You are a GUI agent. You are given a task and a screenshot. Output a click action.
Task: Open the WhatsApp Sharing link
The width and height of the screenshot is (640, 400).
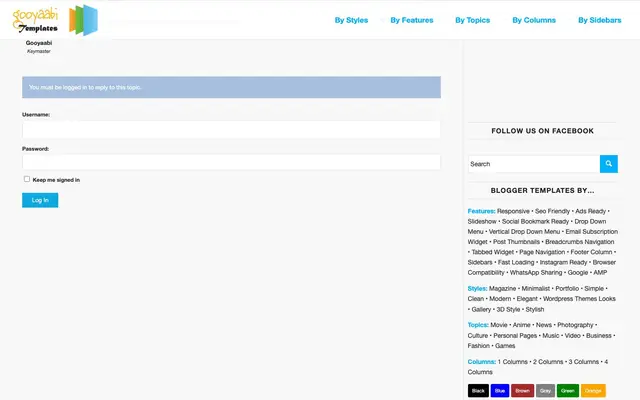536,272
